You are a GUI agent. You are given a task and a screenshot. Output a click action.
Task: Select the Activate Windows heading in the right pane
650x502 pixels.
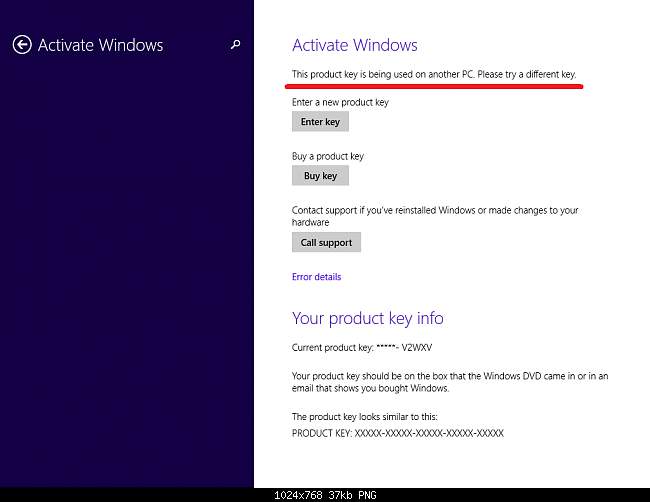[x=354, y=45]
